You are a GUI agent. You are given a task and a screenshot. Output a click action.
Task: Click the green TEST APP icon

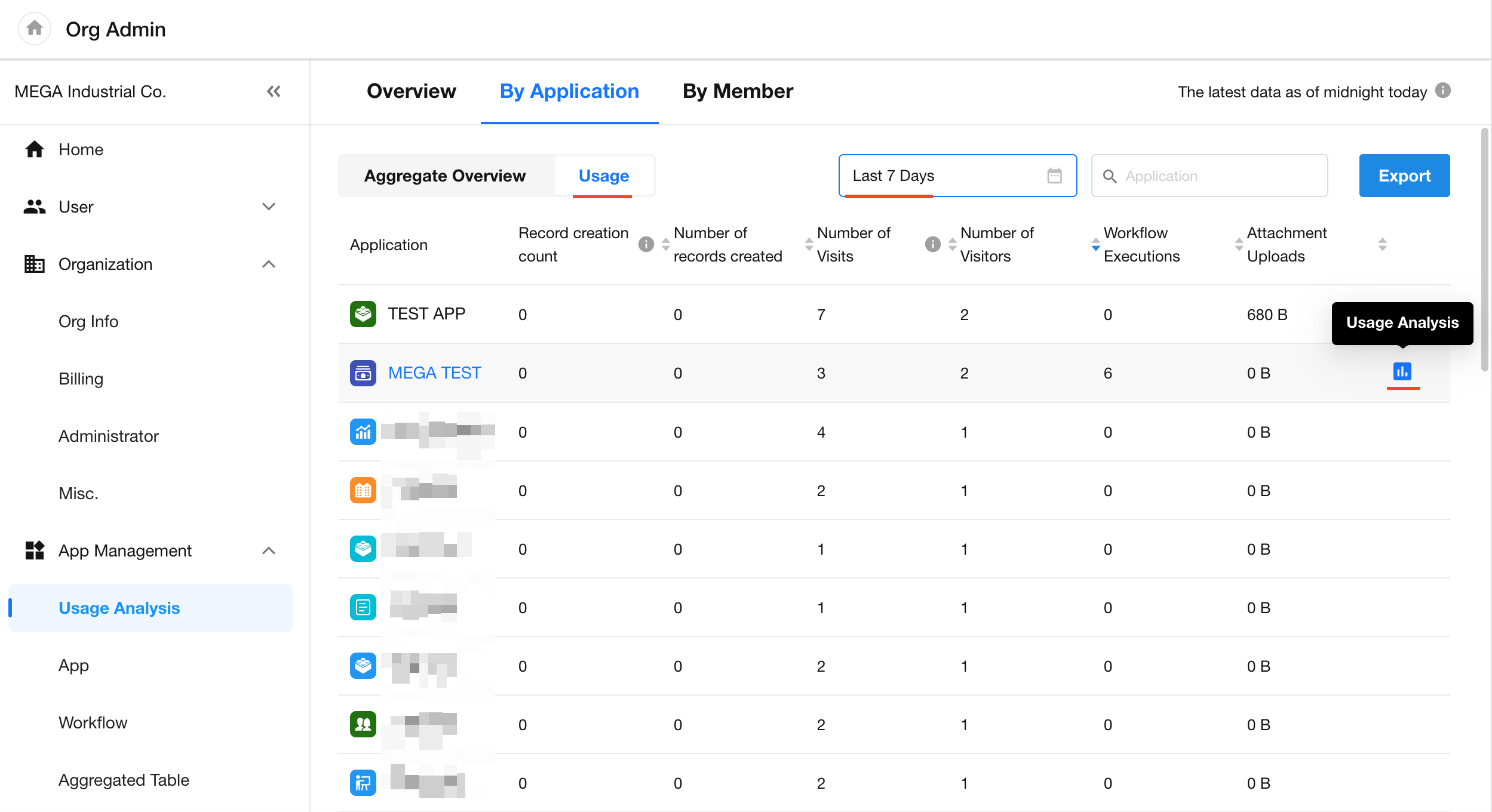pyautogui.click(x=363, y=314)
